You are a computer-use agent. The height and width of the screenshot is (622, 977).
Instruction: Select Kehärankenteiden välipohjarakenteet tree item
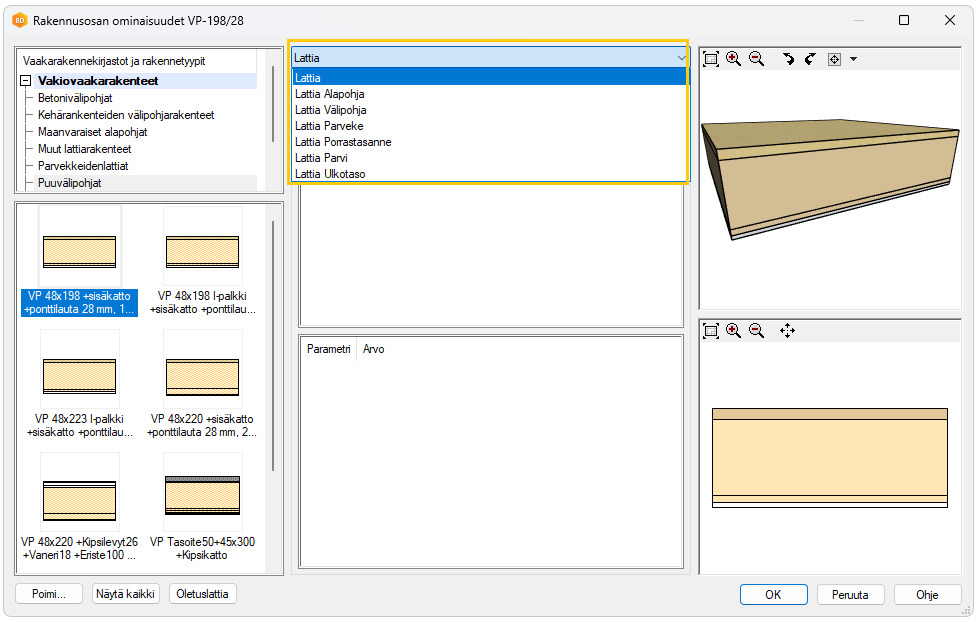126,115
